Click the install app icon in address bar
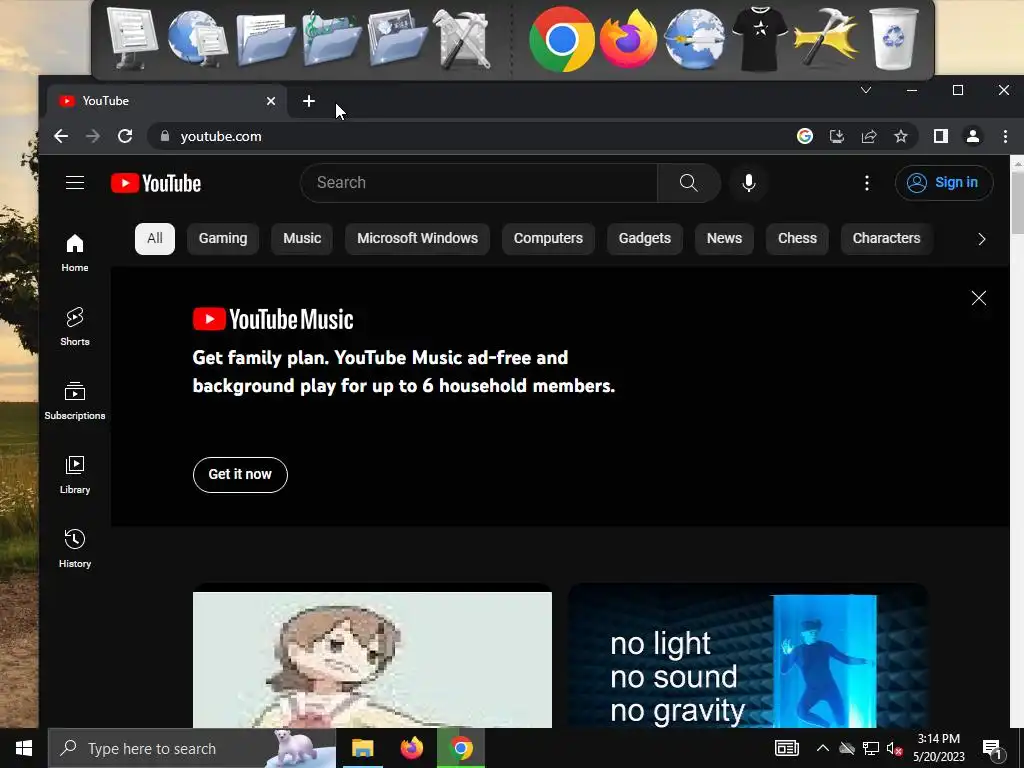Image resolution: width=1024 pixels, height=768 pixels. pos(837,136)
